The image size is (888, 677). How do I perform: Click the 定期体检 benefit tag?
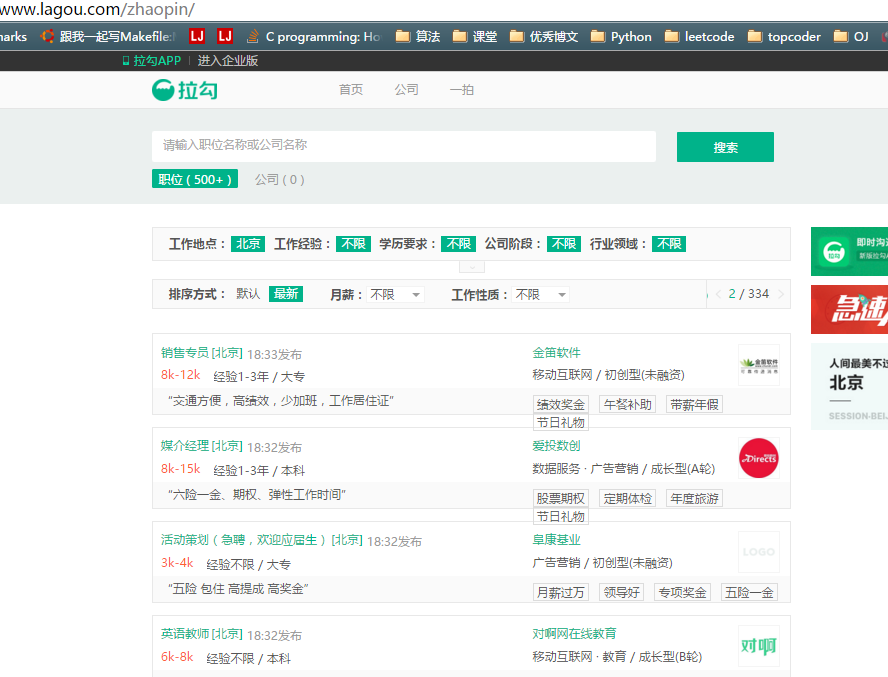click(x=627, y=499)
